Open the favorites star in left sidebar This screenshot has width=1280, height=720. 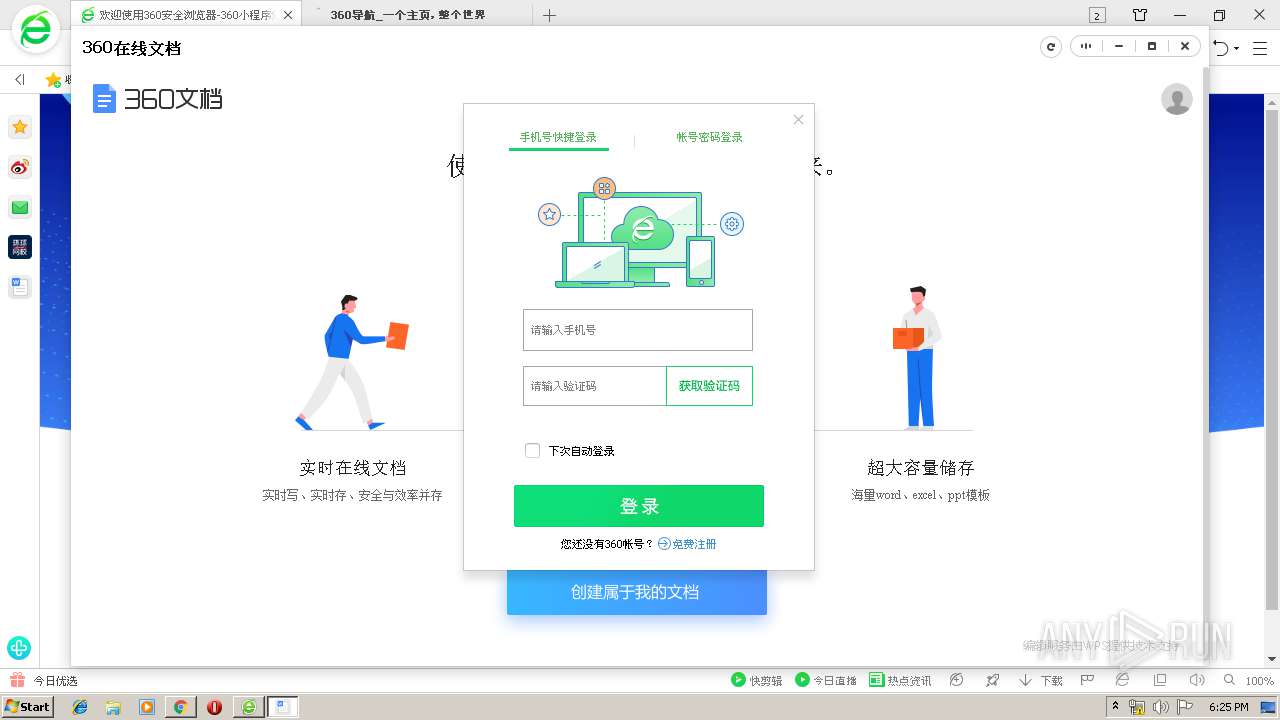click(x=19, y=127)
